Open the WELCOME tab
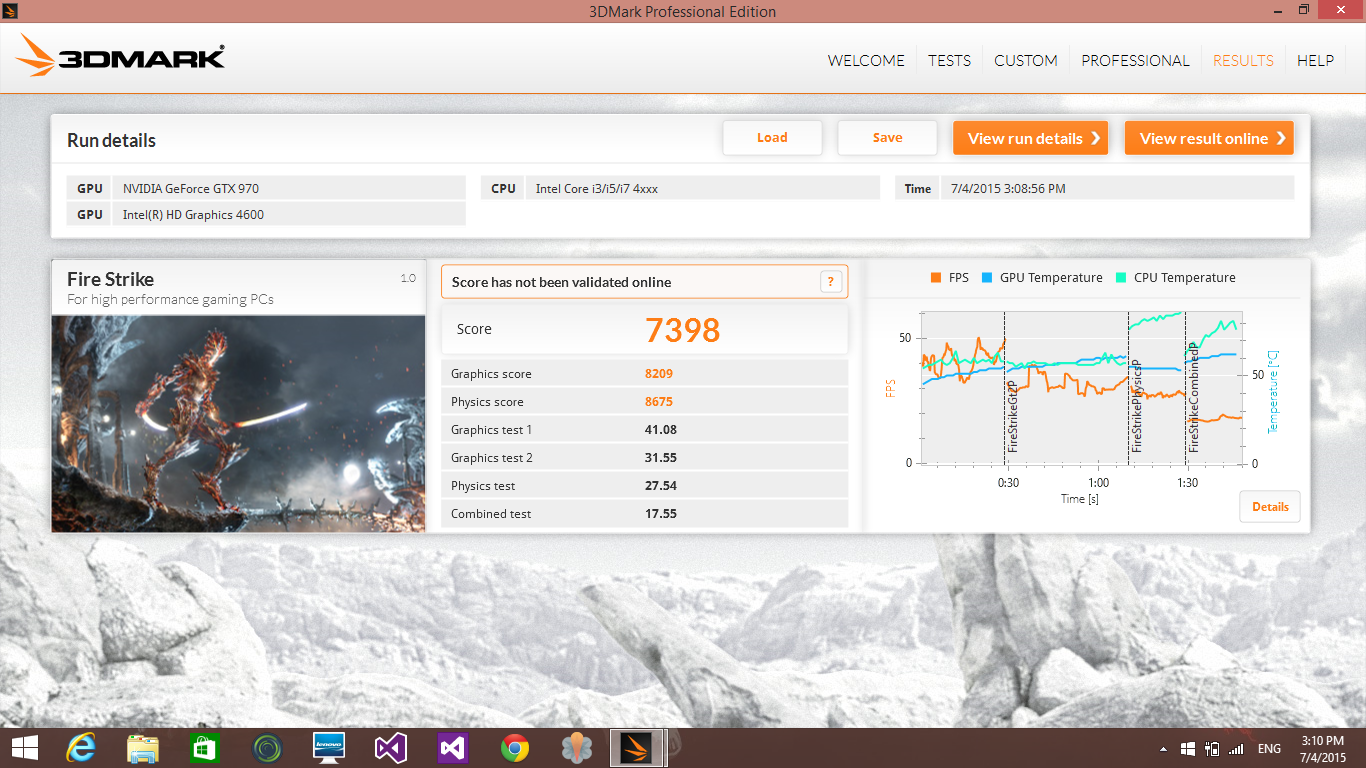The width and height of the screenshot is (1366, 768). 866,60
